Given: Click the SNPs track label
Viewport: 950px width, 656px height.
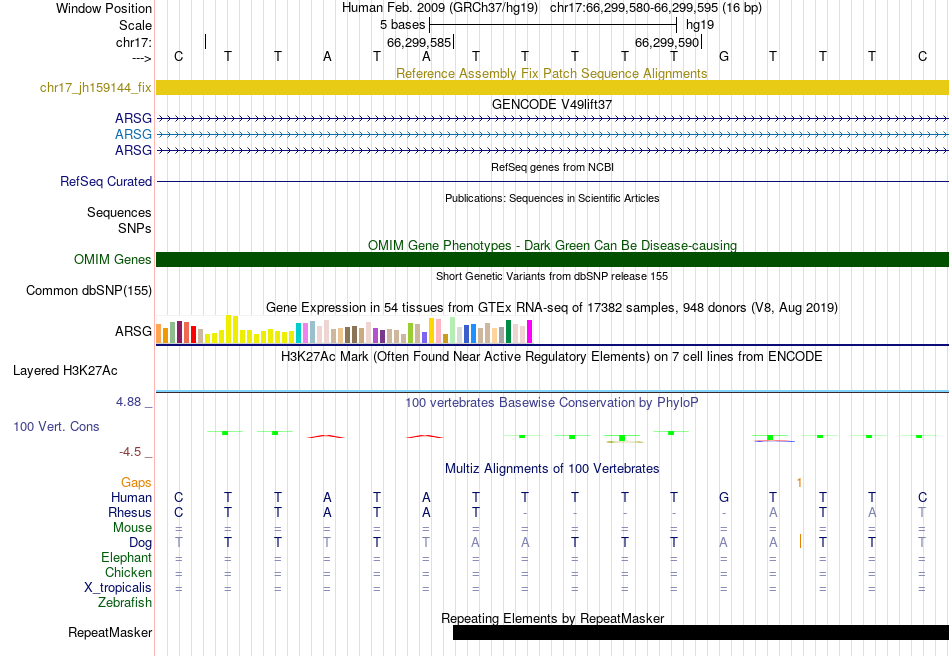Looking at the screenshot, I should (x=135, y=228).
